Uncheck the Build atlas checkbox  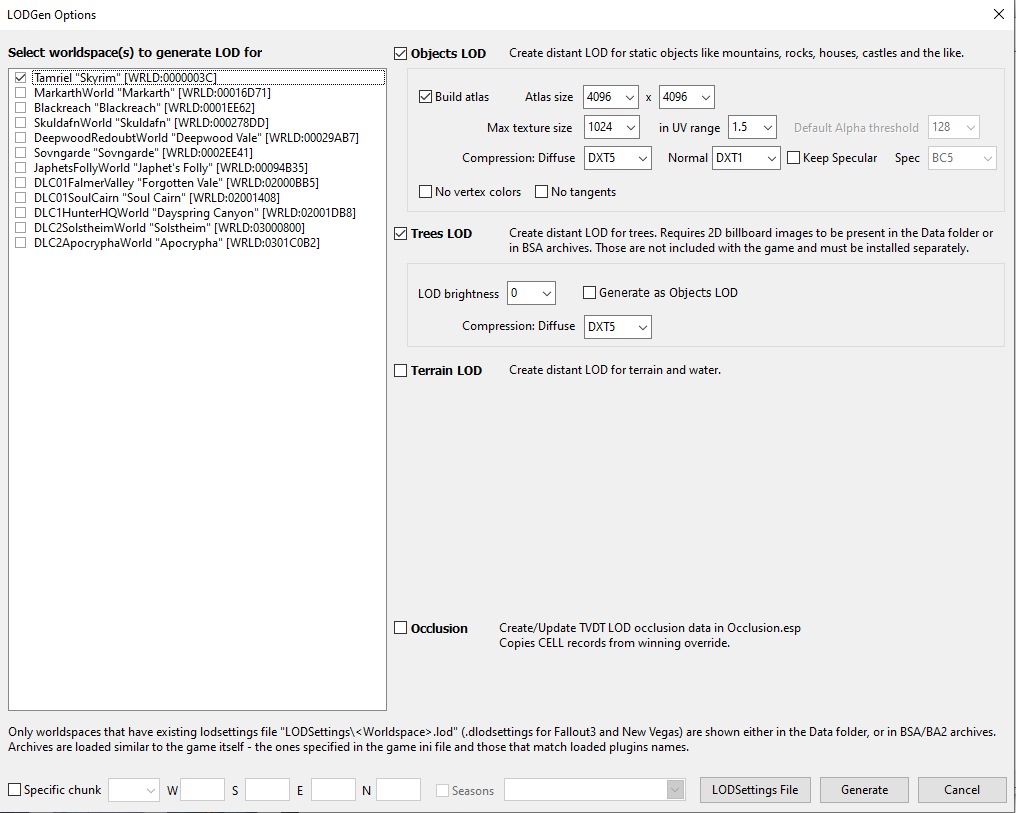(x=426, y=97)
